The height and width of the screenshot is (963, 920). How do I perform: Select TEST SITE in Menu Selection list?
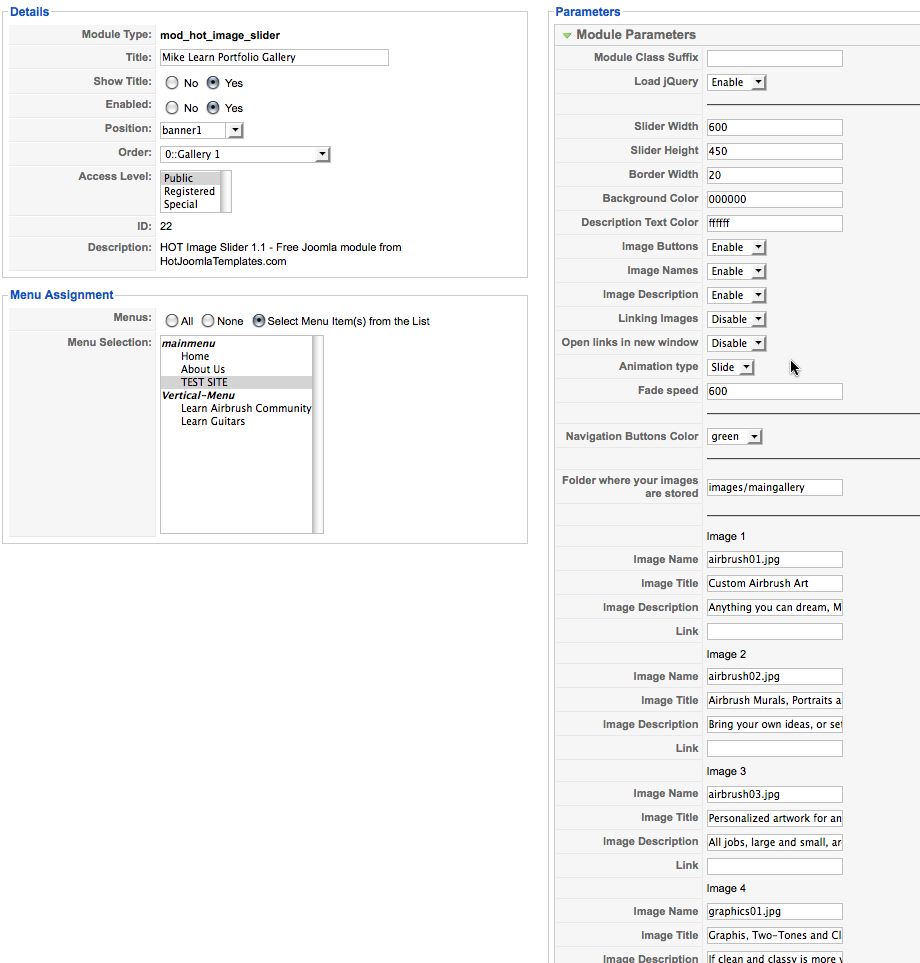(x=236, y=382)
